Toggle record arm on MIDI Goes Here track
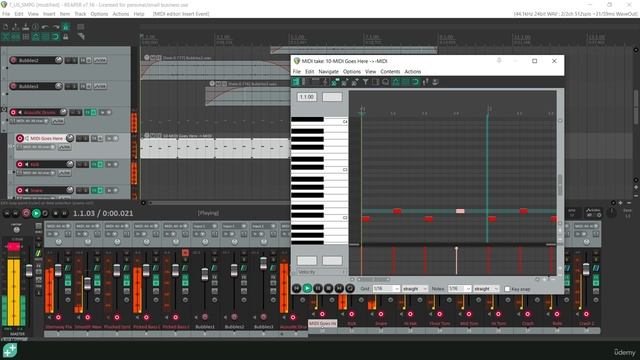 point(20,138)
